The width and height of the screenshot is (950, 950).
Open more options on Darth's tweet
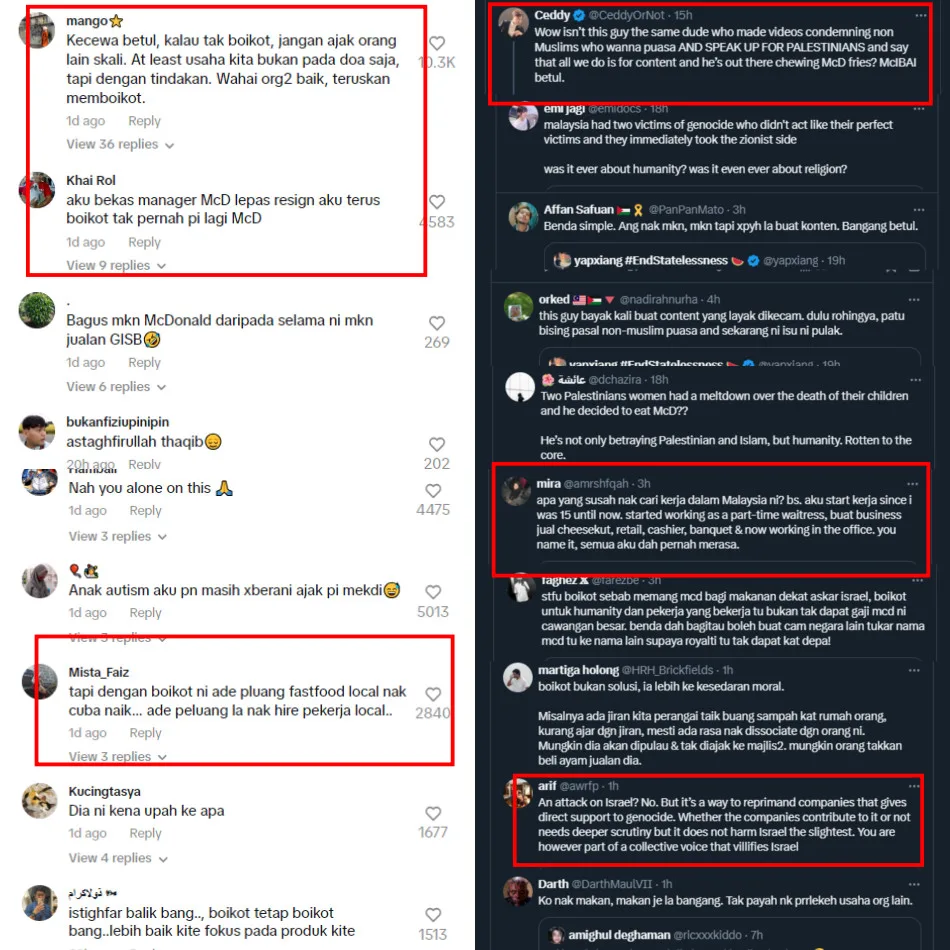914,884
